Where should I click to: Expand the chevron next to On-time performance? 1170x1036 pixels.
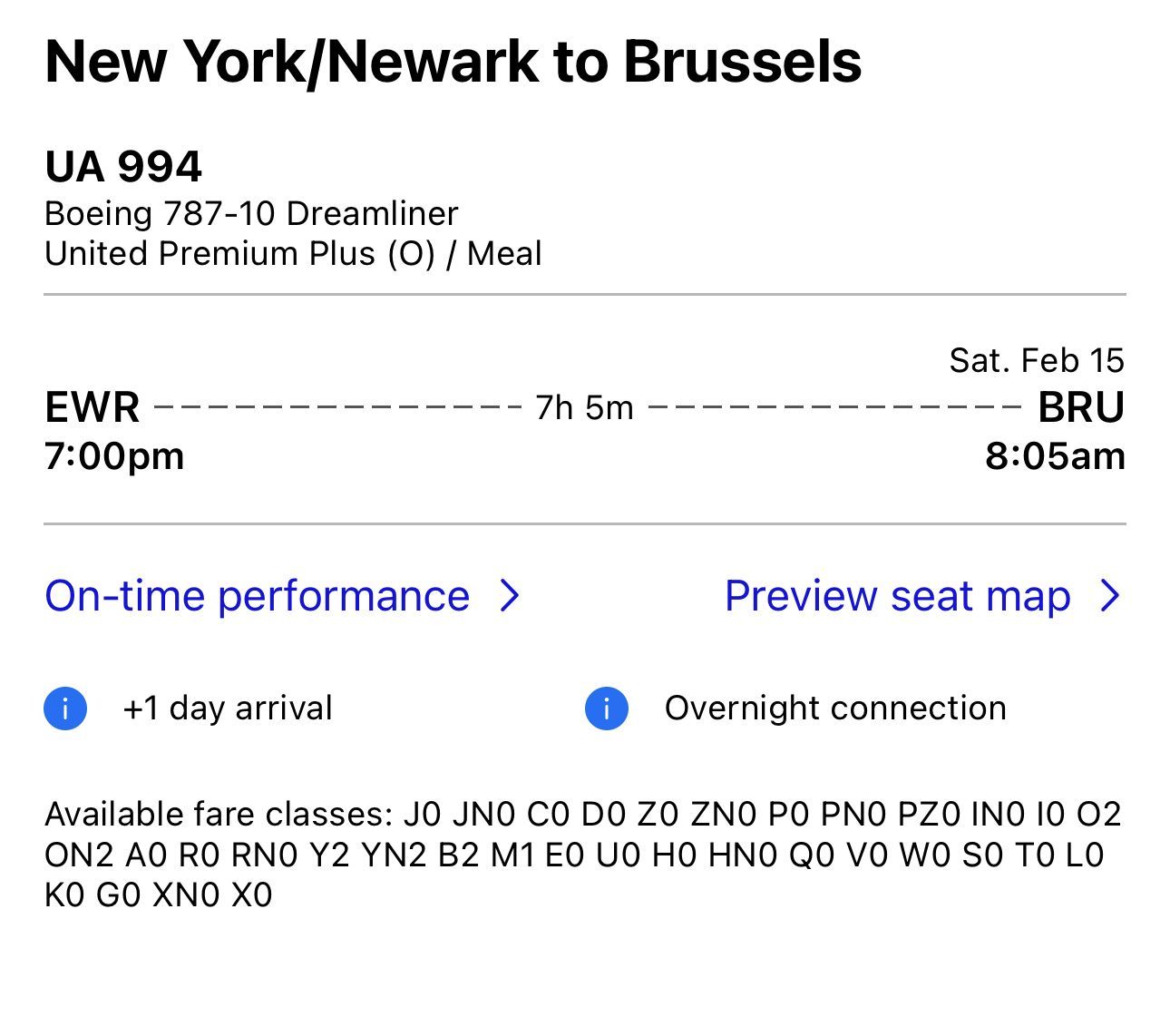tap(511, 596)
